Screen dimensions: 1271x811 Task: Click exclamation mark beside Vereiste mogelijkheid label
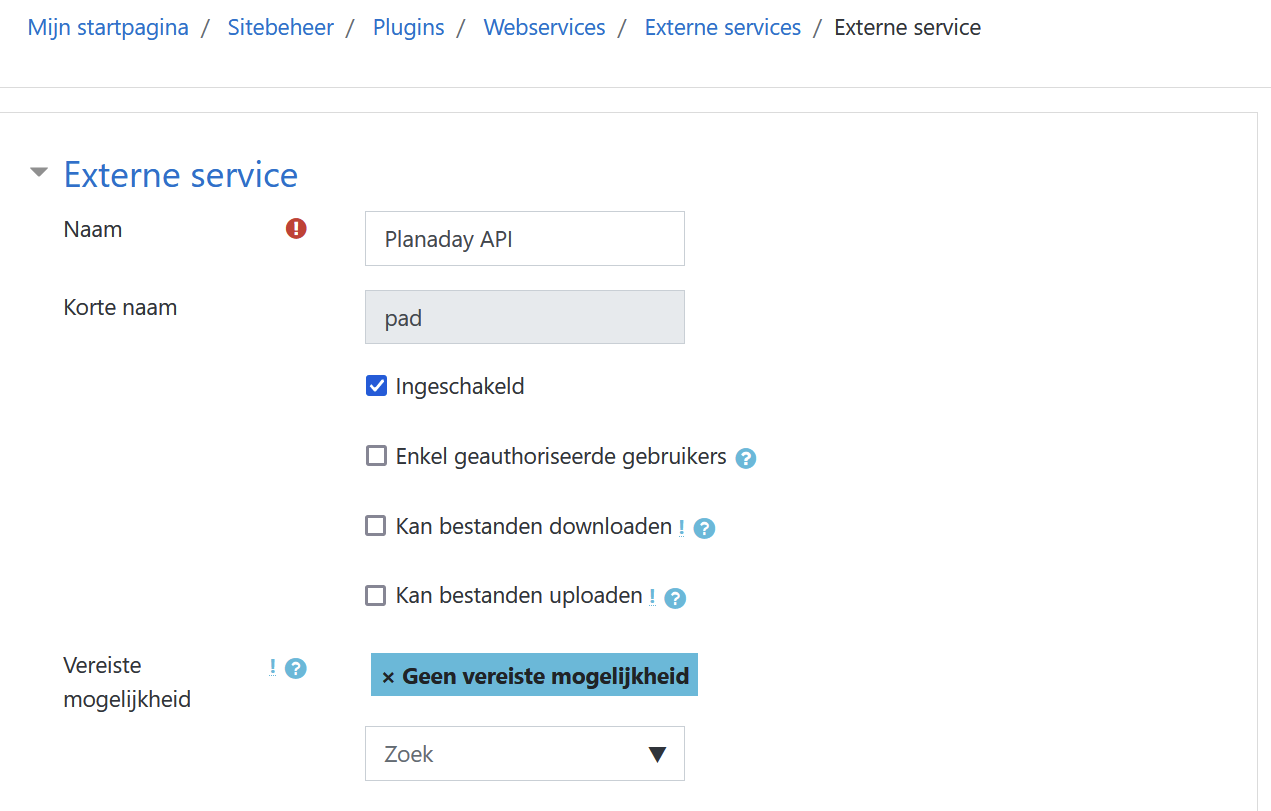(272, 667)
